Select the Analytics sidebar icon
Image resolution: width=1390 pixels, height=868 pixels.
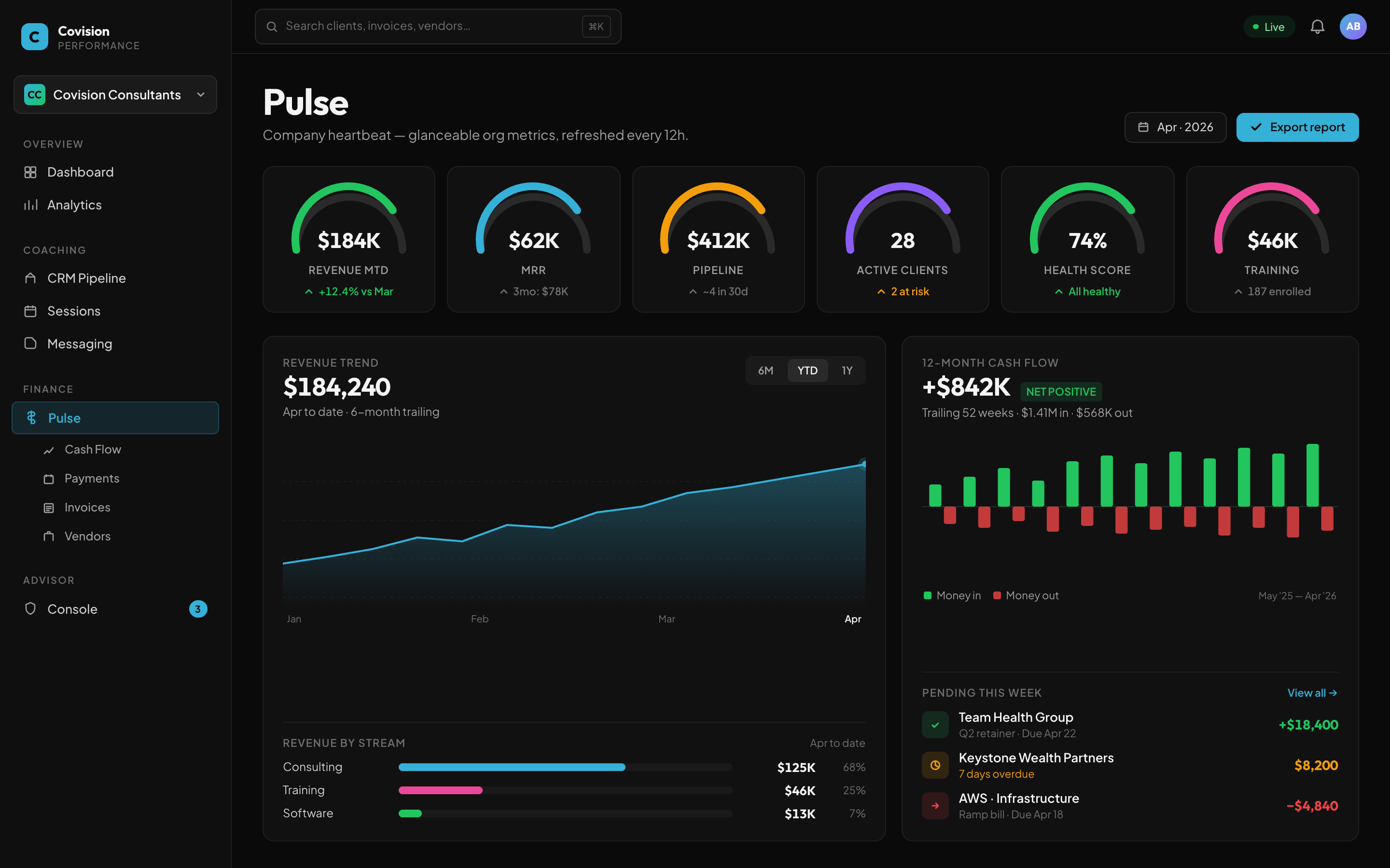[30, 205]
